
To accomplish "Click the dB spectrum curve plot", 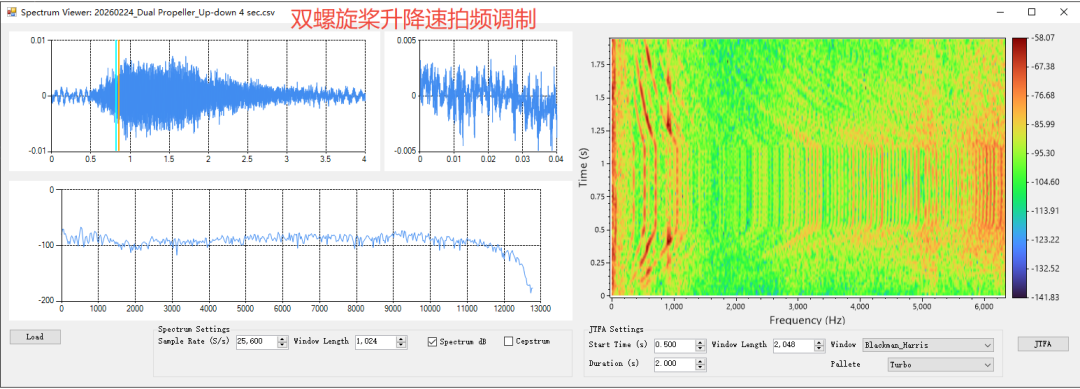I will click(x=300, y=246).
